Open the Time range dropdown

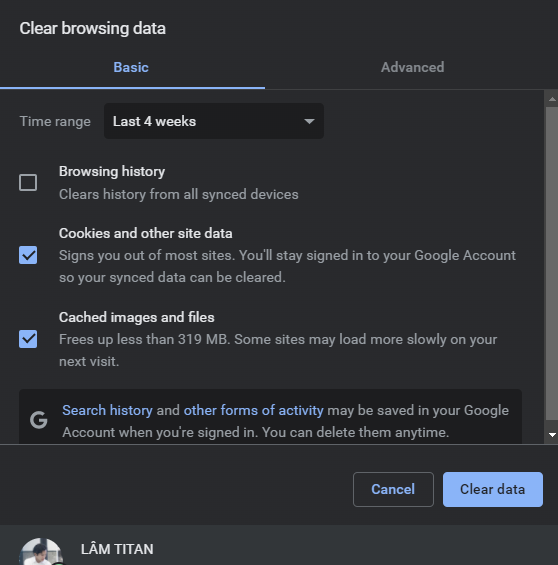tap(214, 121)
